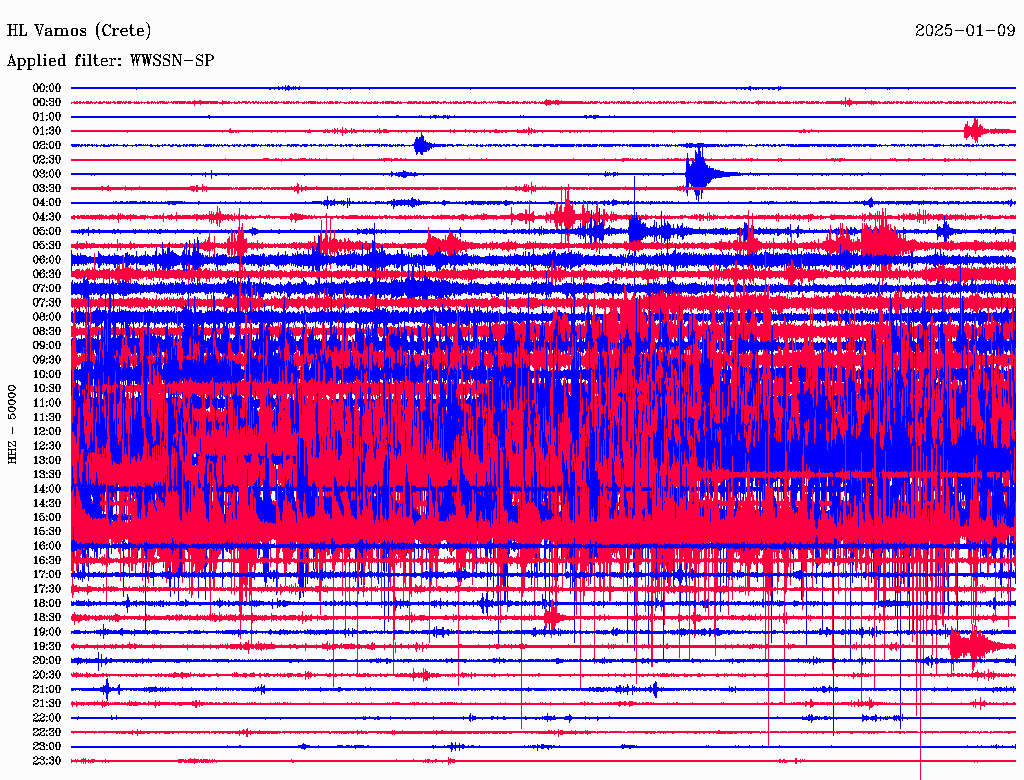The image size is (1024, 780).
Task: Click the 19:00 time label
Action: click(x=47, y=632)
